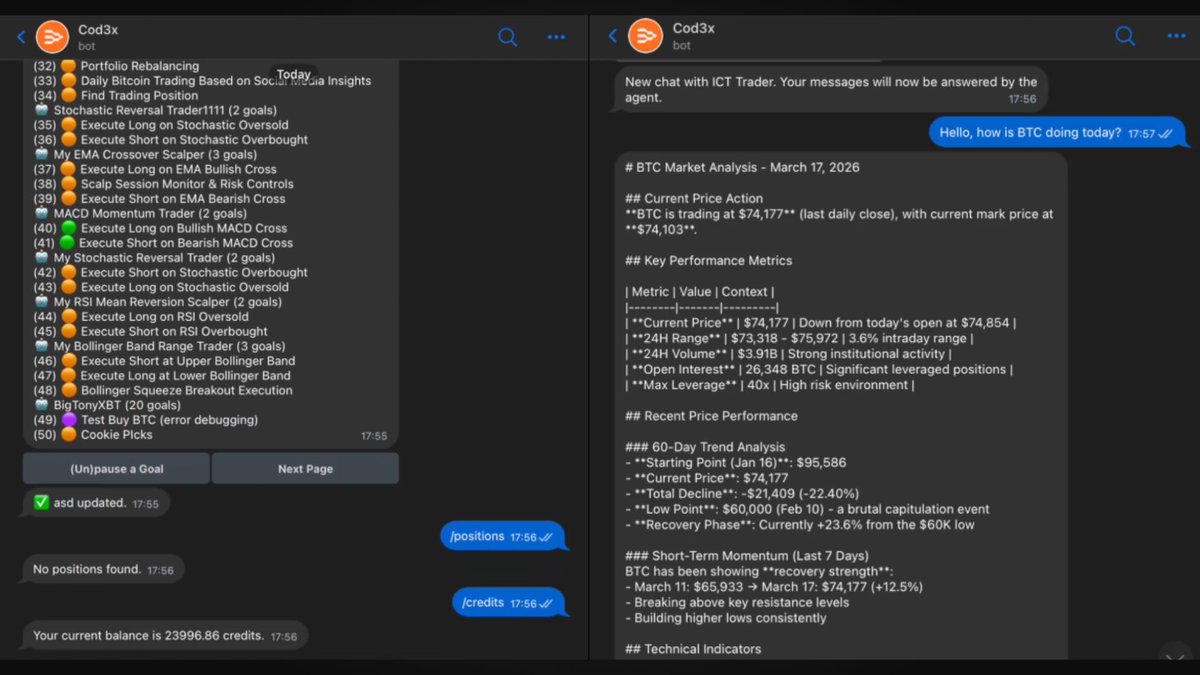Select the 'No positions found.' reply

coord(103,570)
